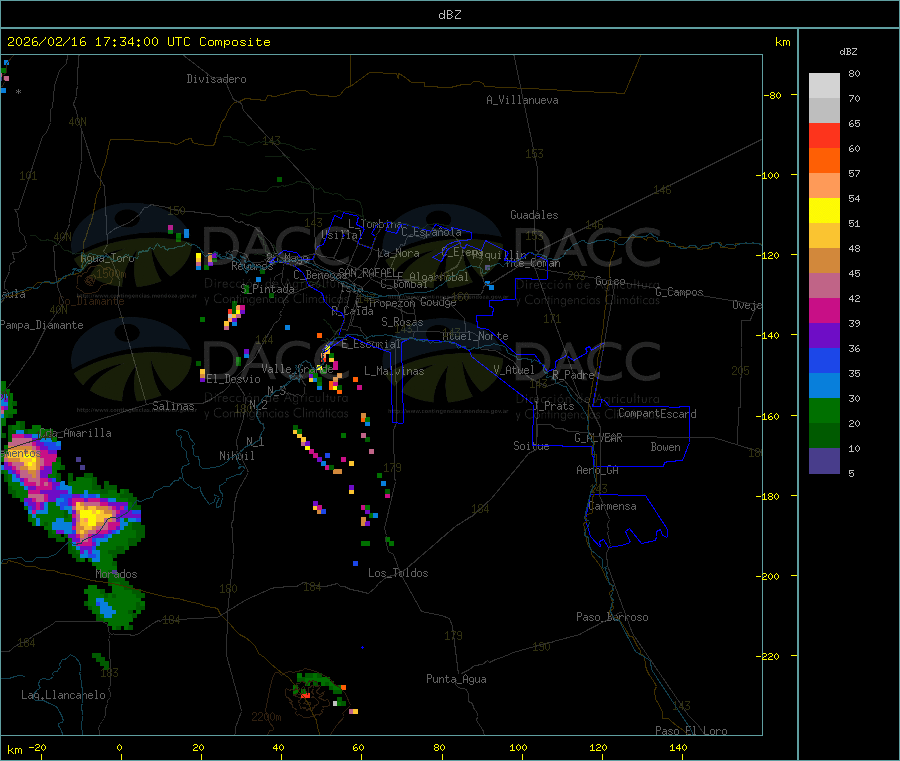
Task: Click the 0 km horizontal axis tick
Action: [119, 747]
